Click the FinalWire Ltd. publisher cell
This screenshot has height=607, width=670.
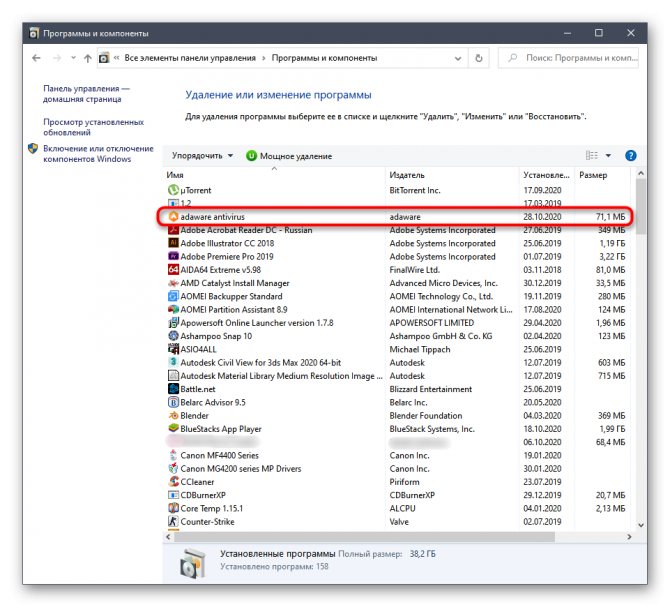pyautogui.click(x=414, y=270)
